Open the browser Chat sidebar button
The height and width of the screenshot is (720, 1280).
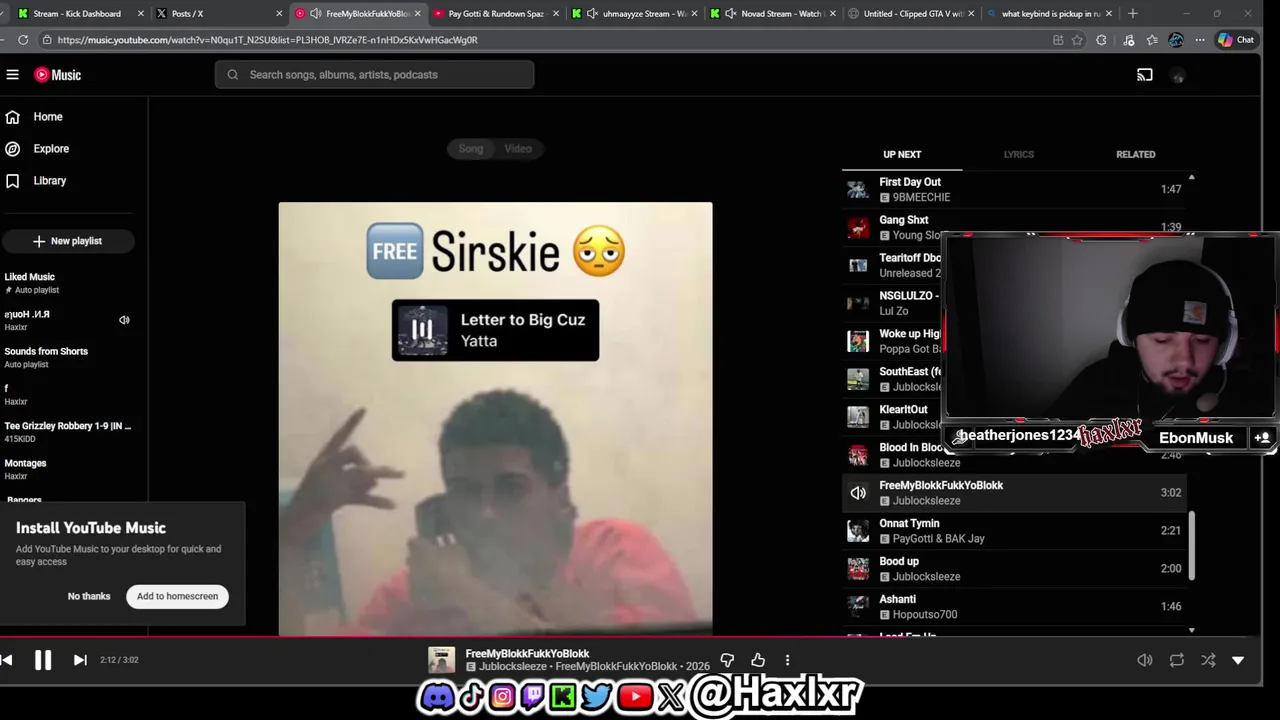pos(1236,40)
